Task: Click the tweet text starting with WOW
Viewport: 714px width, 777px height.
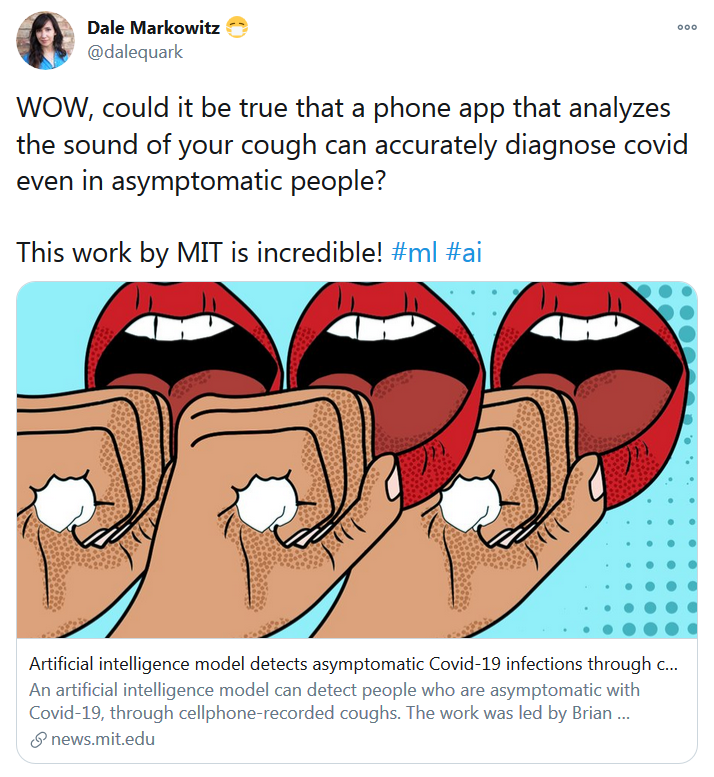Action: 352,144
